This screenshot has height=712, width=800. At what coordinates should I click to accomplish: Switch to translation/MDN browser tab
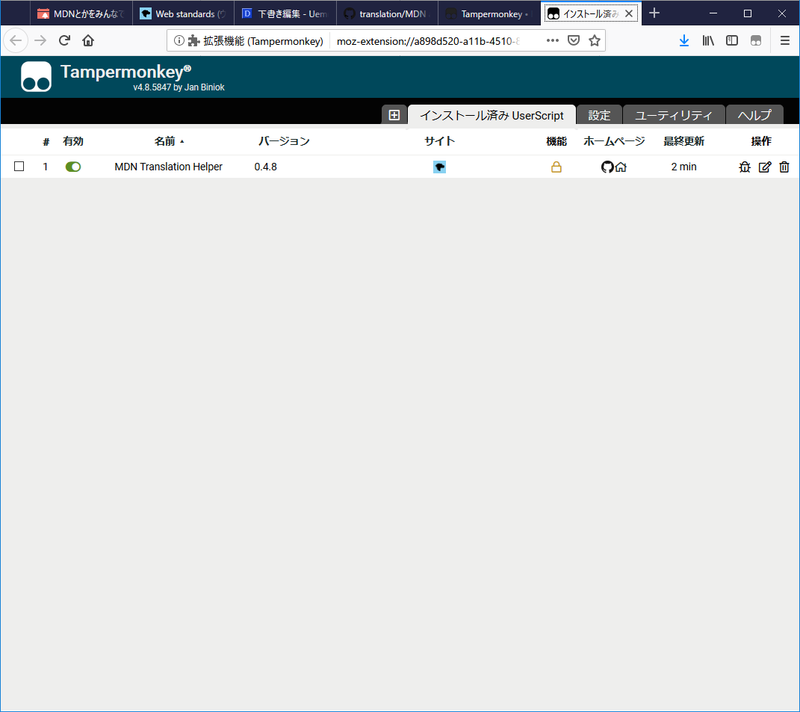pos(387,14)
